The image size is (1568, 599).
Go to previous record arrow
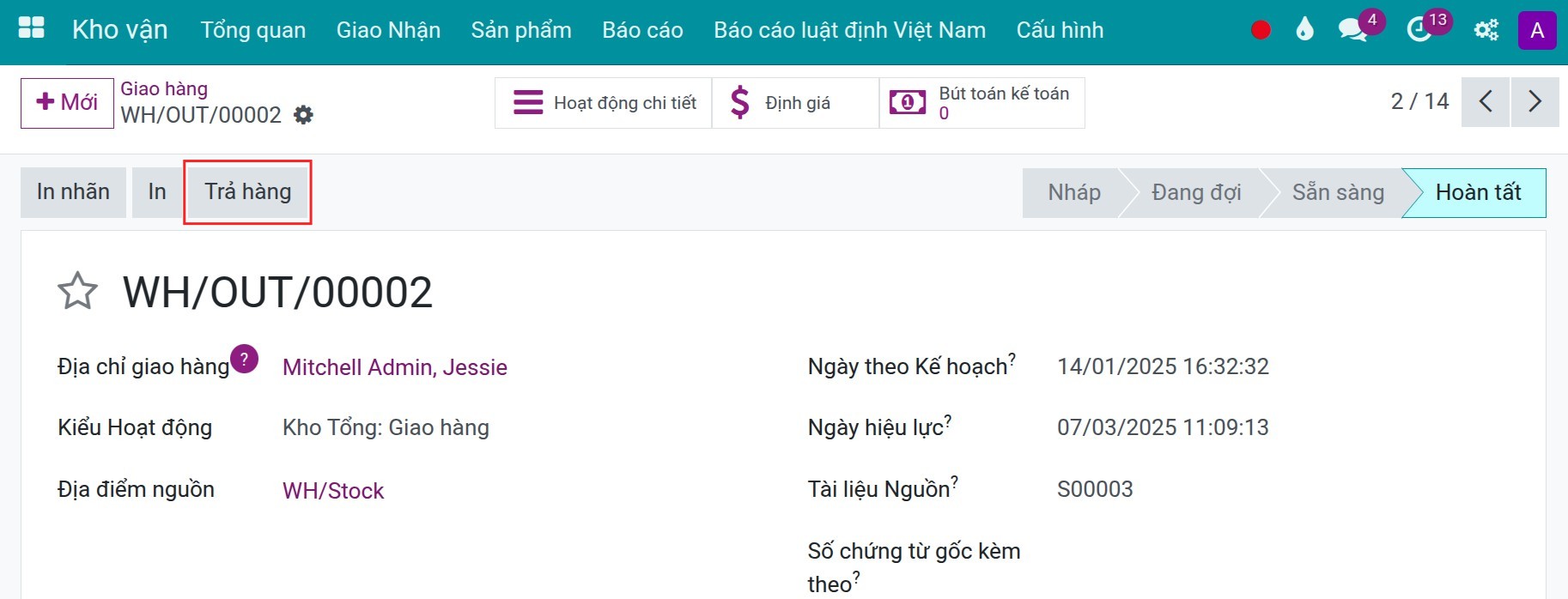pos(1486,102)
